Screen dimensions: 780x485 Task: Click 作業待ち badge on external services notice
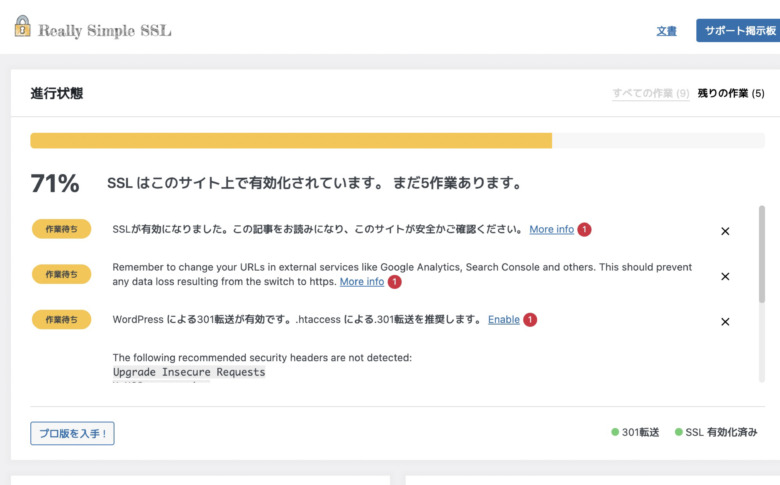tap(62, 274)
